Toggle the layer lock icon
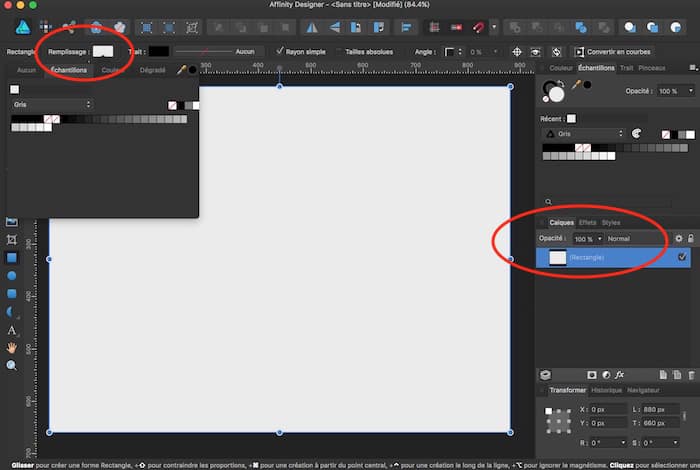The width and height of the screenshot is (700, 470). (691, 238)
